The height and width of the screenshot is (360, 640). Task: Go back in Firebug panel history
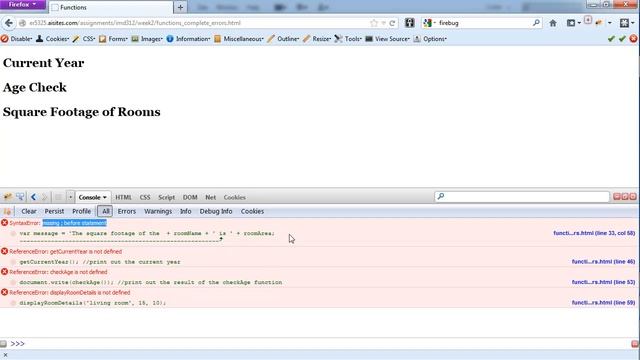coord(33,197)
